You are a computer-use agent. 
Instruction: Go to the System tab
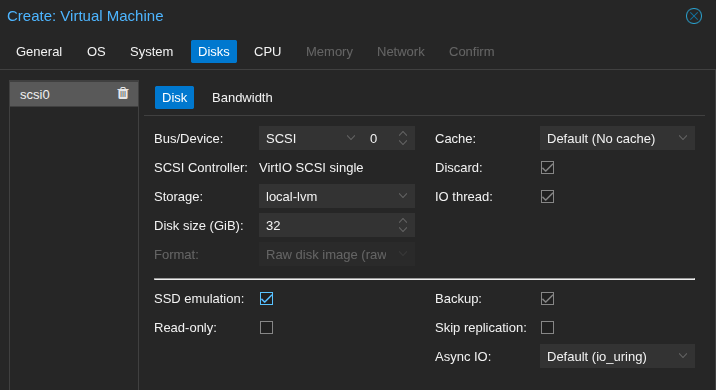pos(152,52)
